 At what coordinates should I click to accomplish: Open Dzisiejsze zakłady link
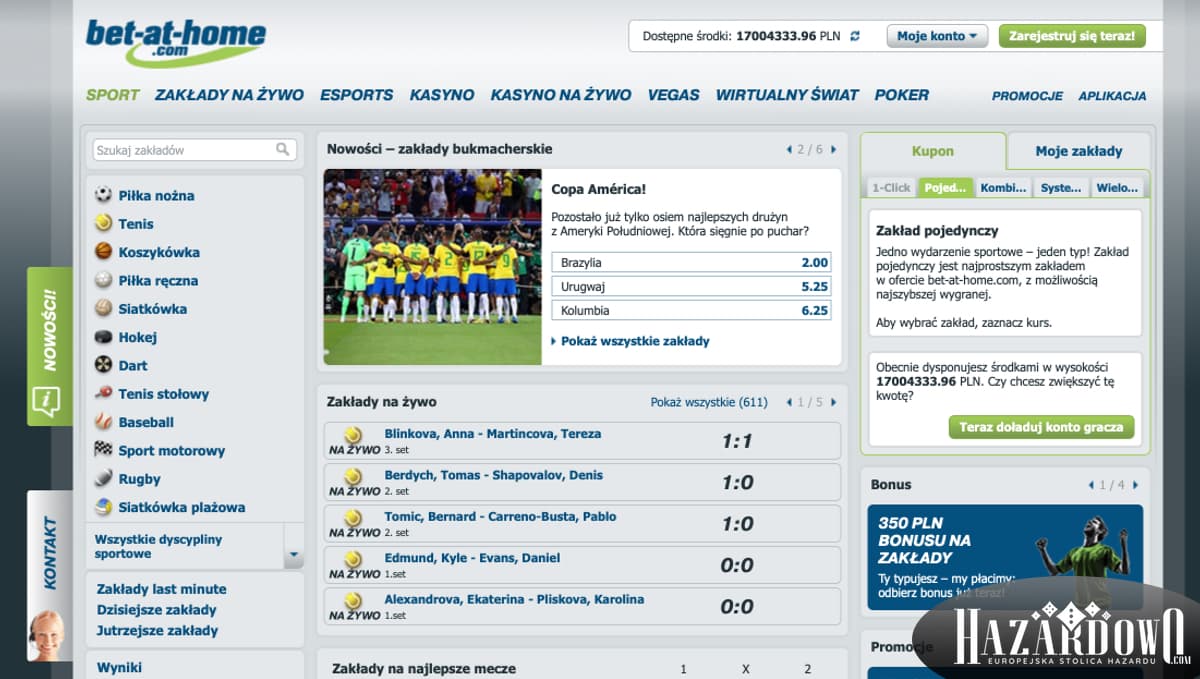click(x=157, y=610)
